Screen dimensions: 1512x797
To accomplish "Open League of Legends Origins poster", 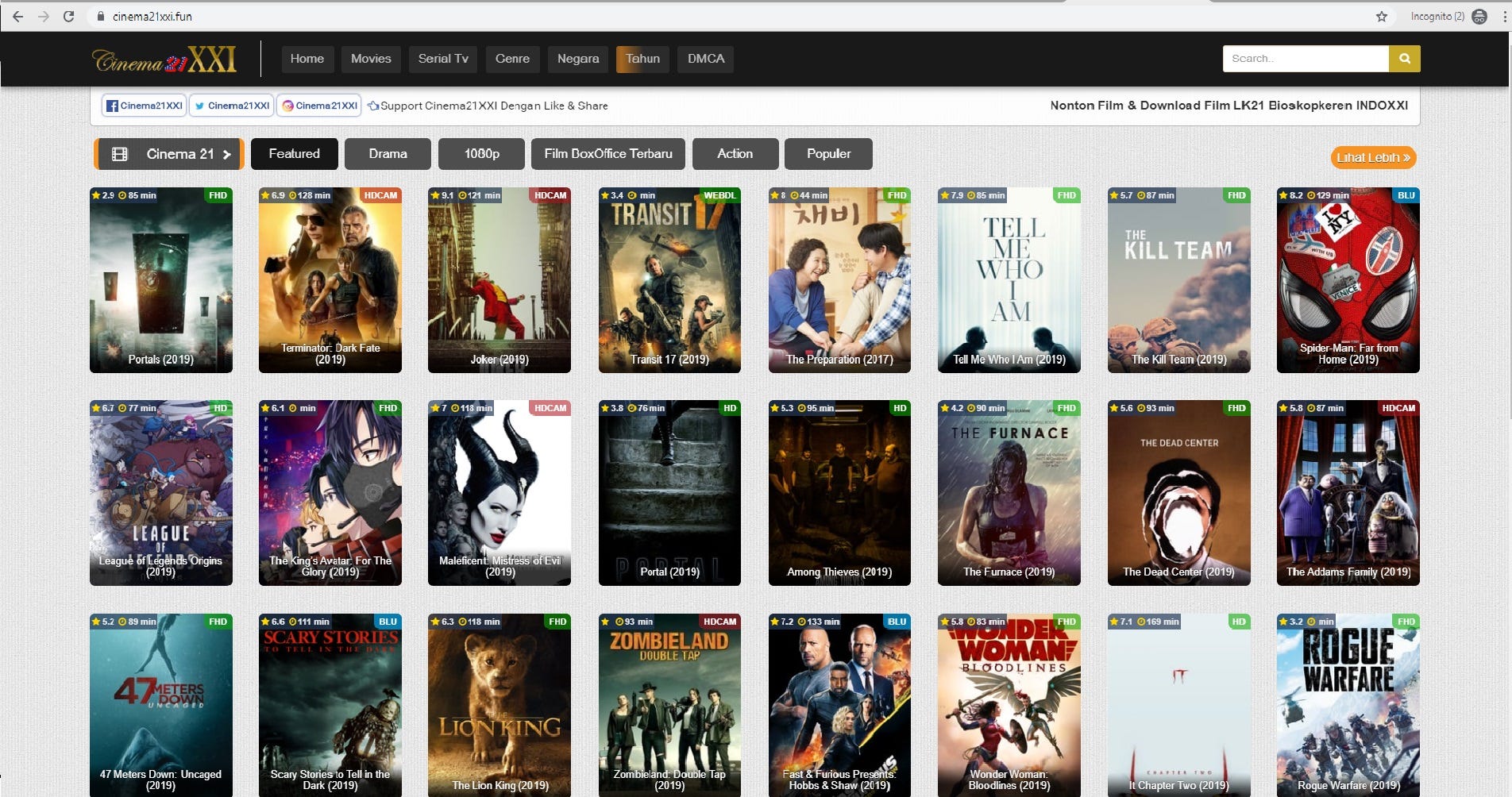I will (161, 493).
